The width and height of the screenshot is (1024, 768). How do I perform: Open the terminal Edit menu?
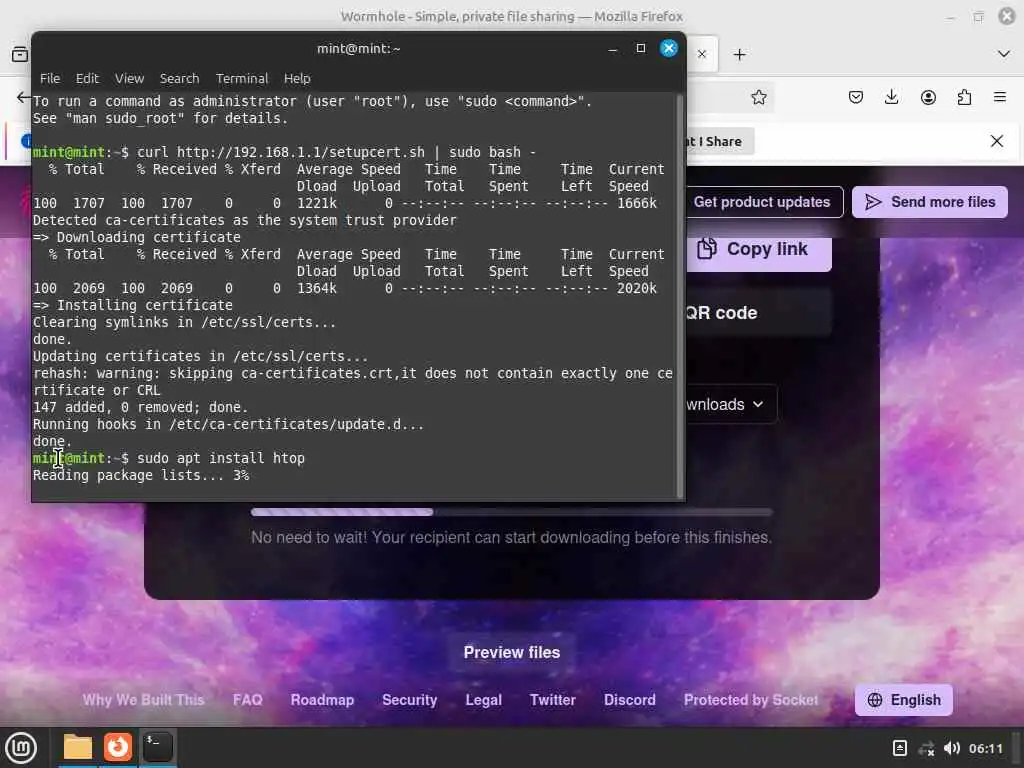(87, 78)
